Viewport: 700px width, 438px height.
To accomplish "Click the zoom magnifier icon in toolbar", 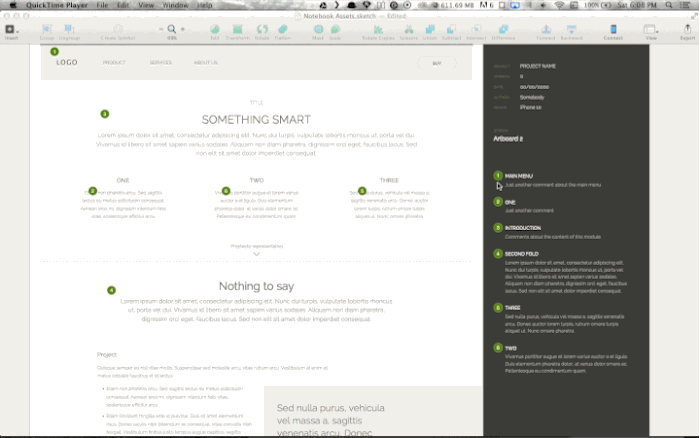I will 171,29.
